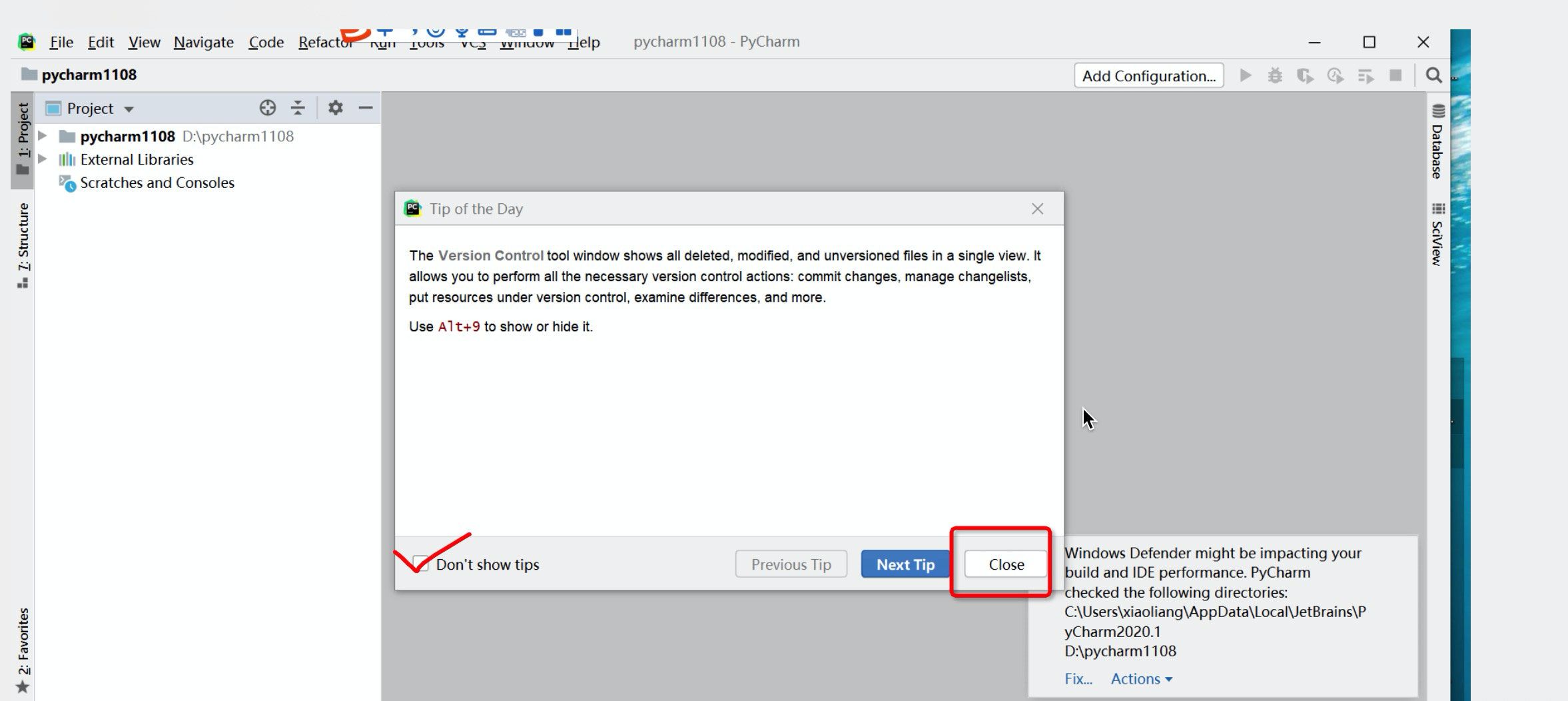Open the Edit menu

click(x=101, y=42)
